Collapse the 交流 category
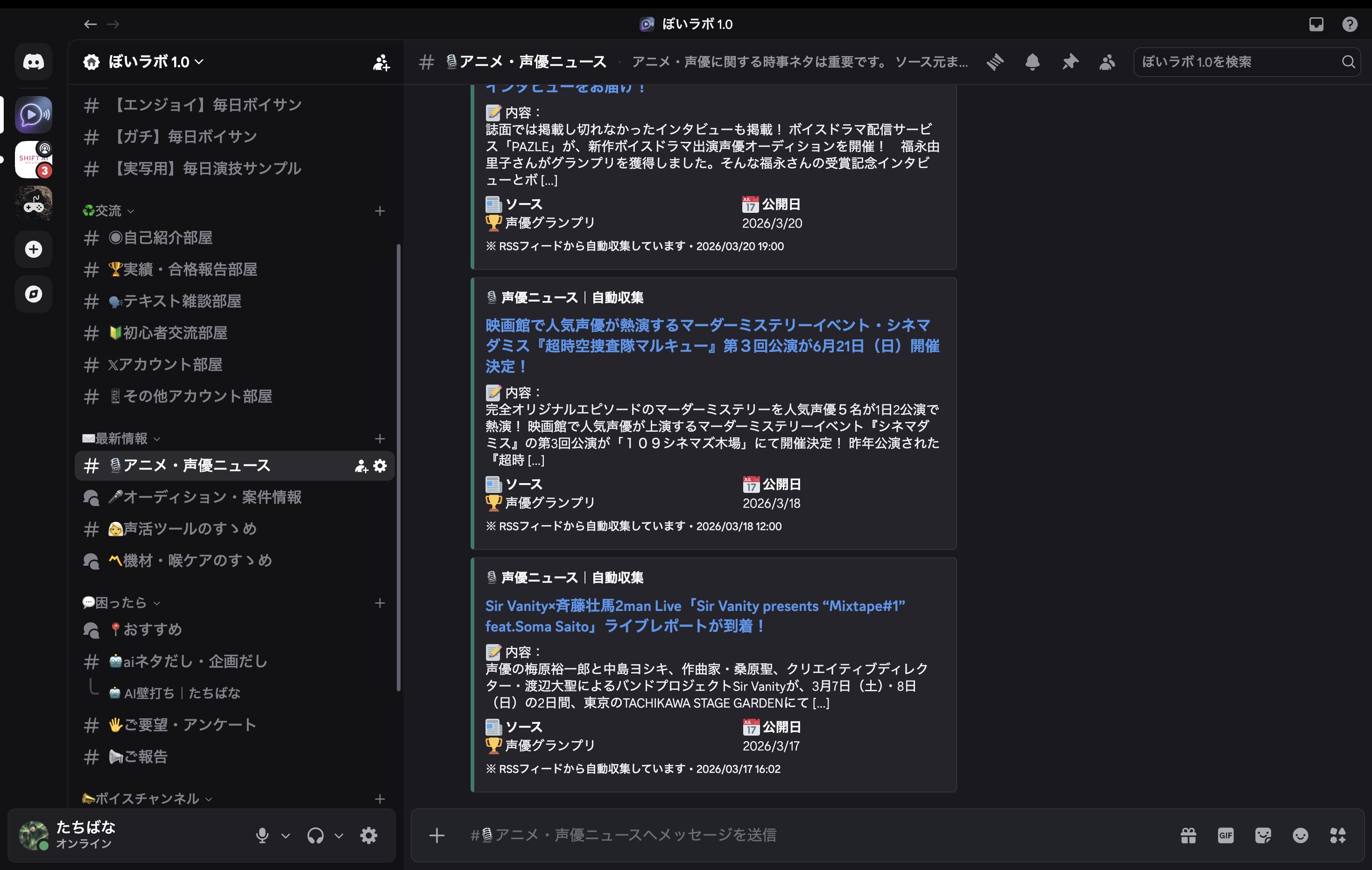Image resolution: width=1372 pixels, height=870 pixels. tap(109, 210)
